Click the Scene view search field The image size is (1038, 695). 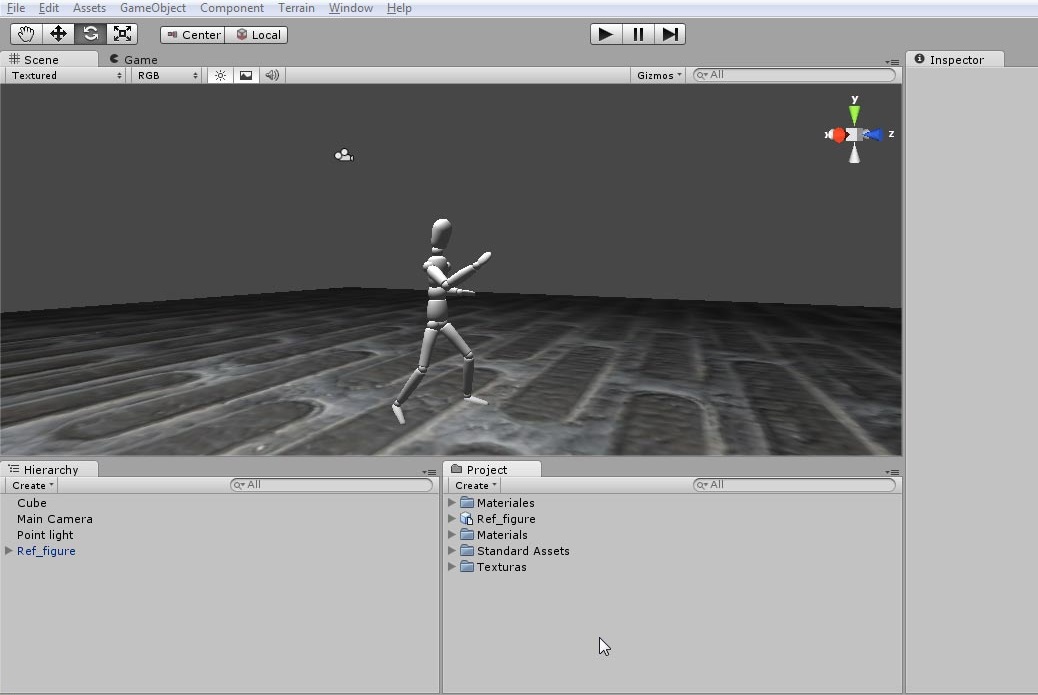(x=794, y=75)
